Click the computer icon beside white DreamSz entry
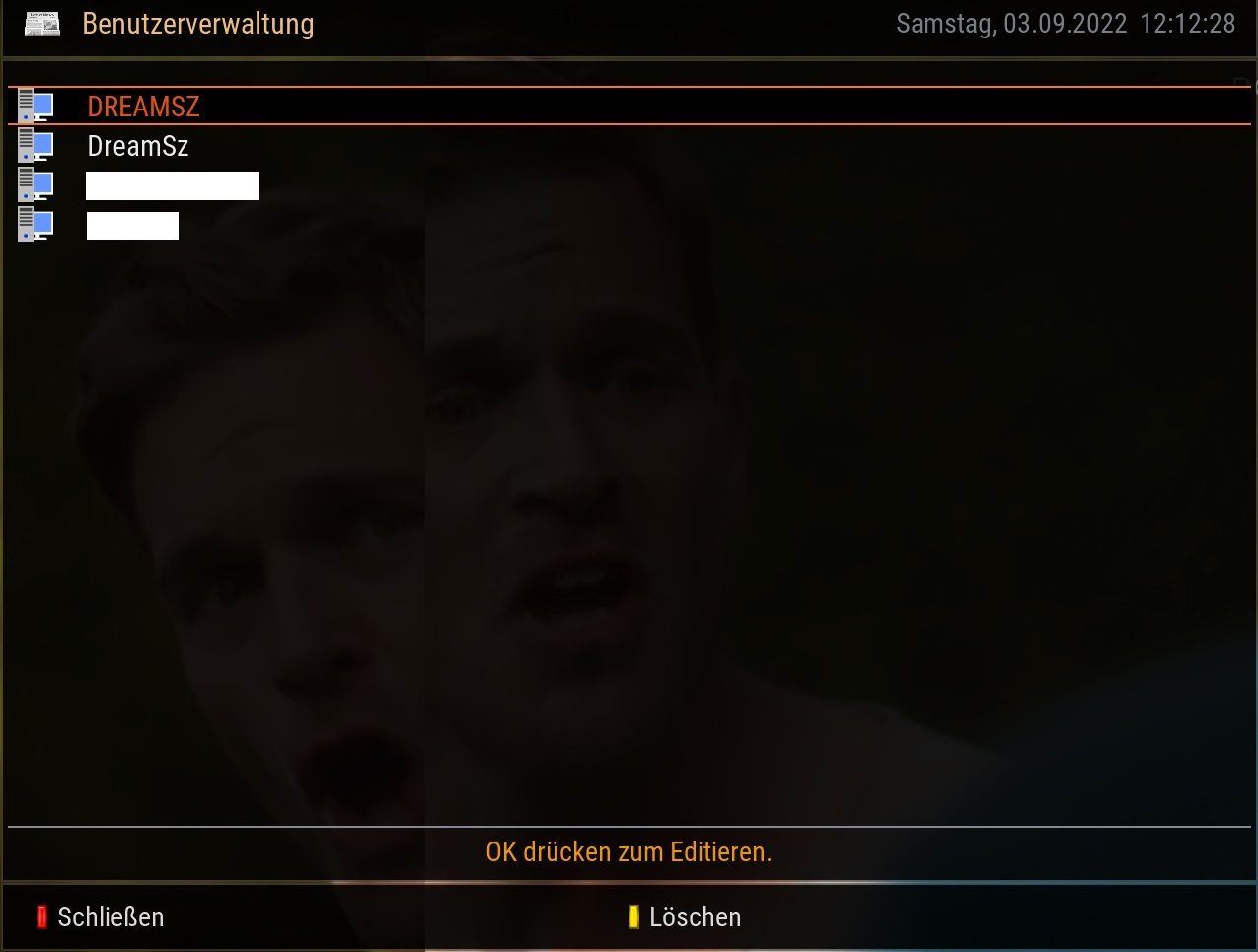 (36, 145)
